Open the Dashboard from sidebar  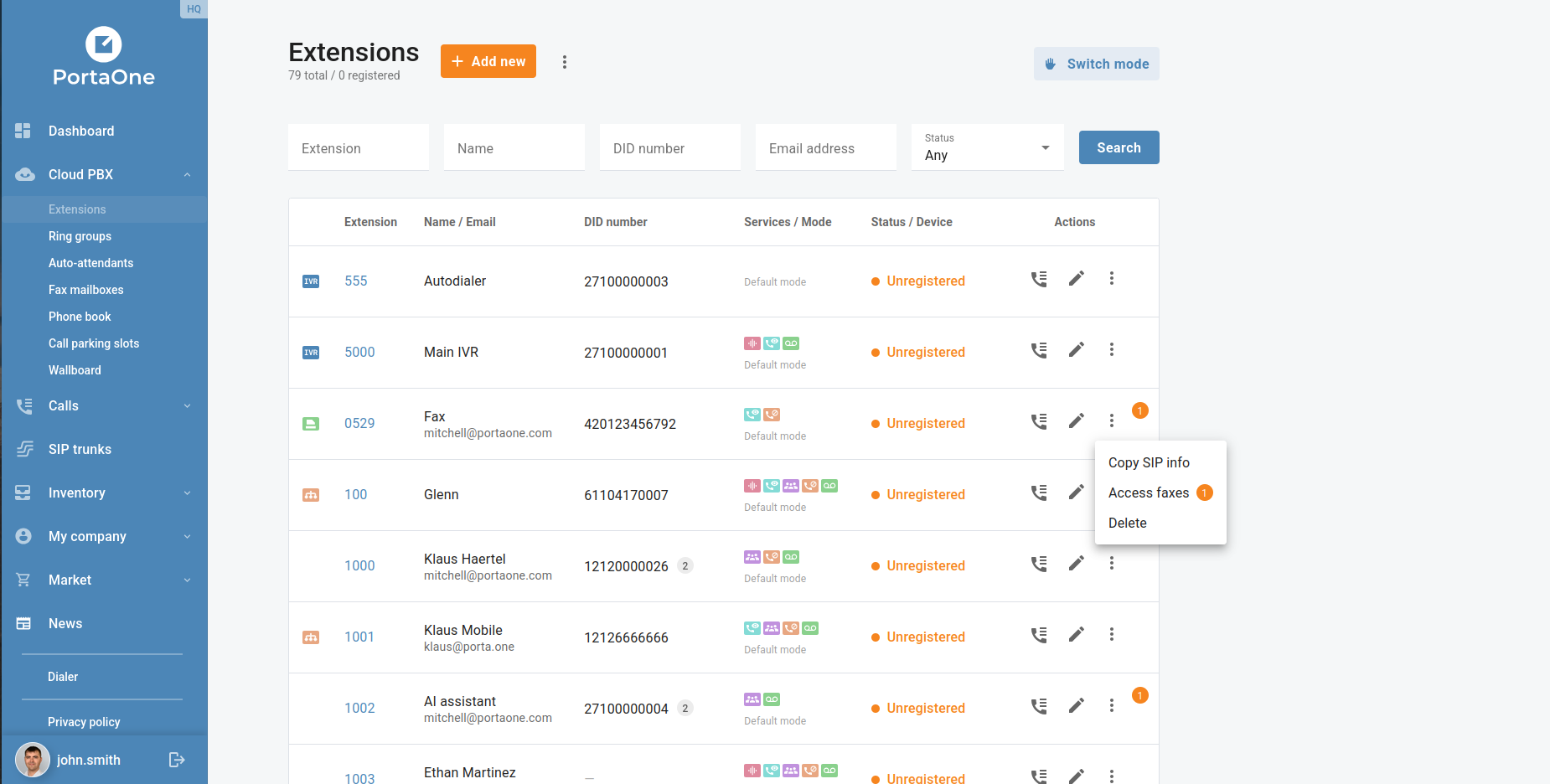click(x=81, y=131)
